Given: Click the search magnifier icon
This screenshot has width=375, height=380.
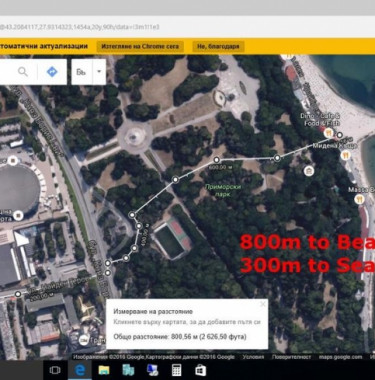Looking at the screenshot, I should tap(23, 72).
